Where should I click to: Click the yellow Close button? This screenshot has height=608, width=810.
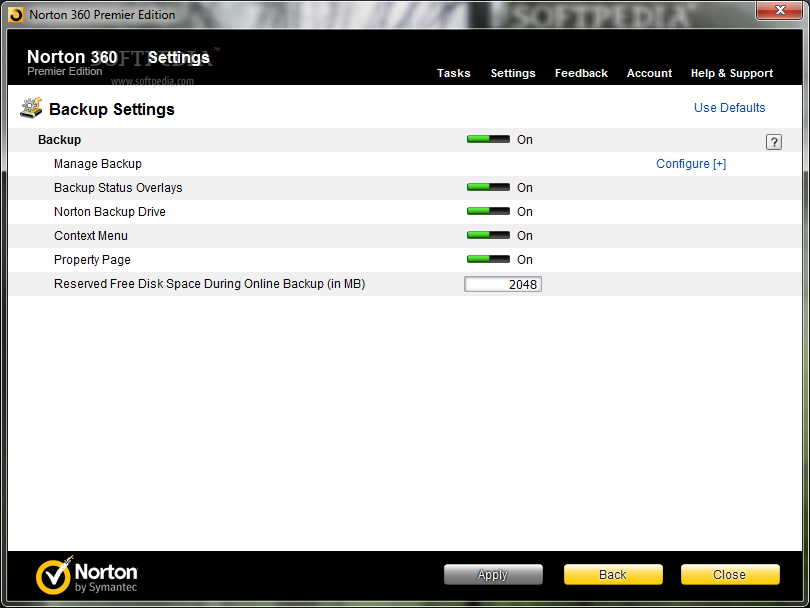point(729,574)
